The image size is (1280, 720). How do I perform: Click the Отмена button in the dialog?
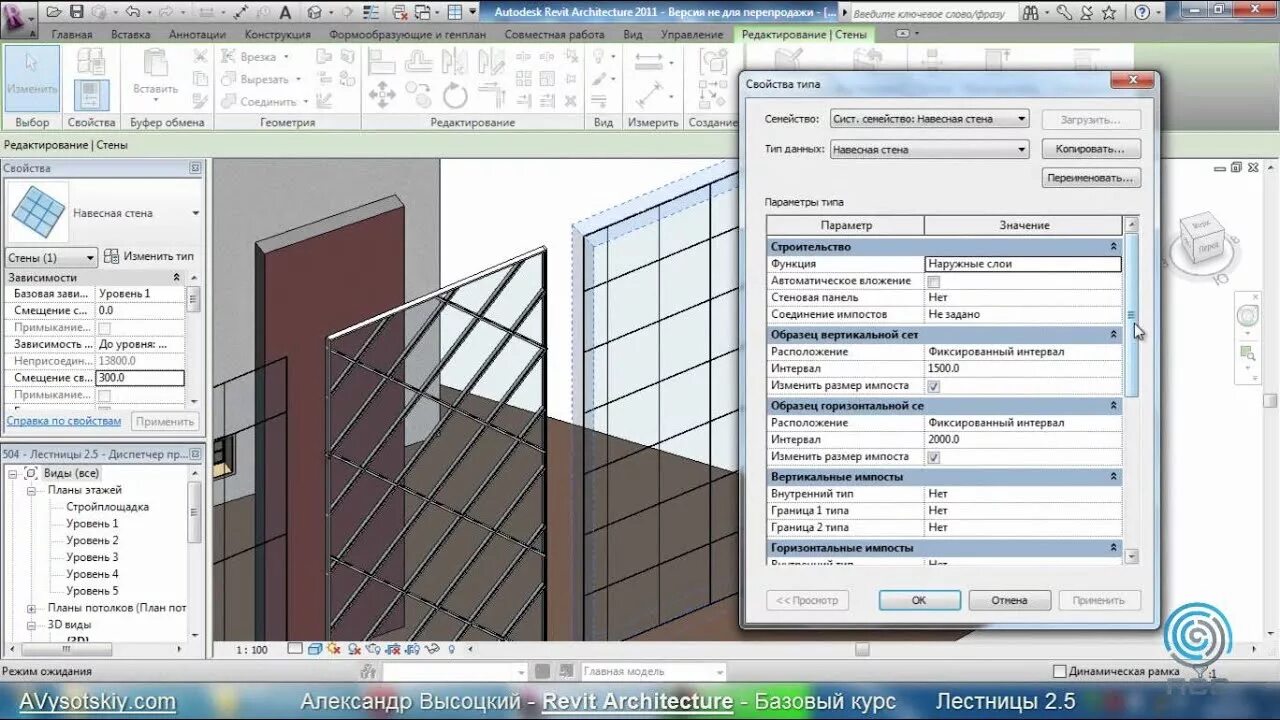click(x=1009, y=600)
